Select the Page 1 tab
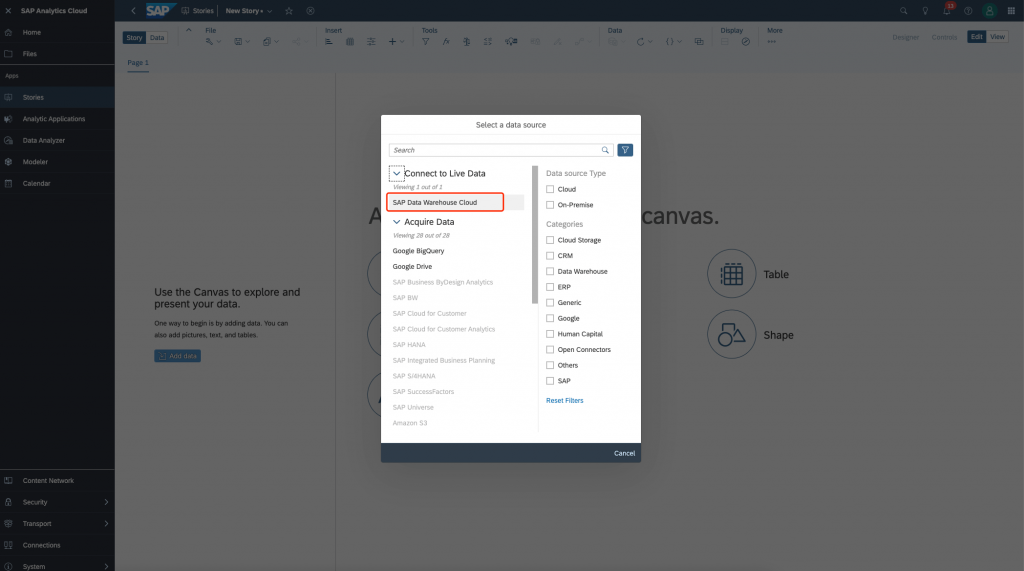This screenshot has width=1024, height=571. click(x=138, y=63)
